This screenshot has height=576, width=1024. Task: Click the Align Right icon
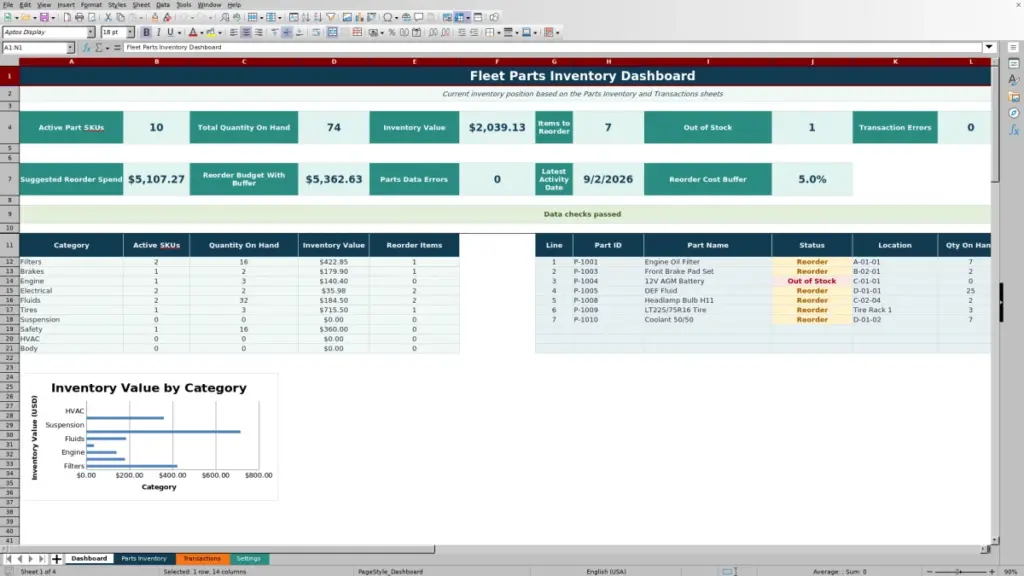[x=259, y=32]
